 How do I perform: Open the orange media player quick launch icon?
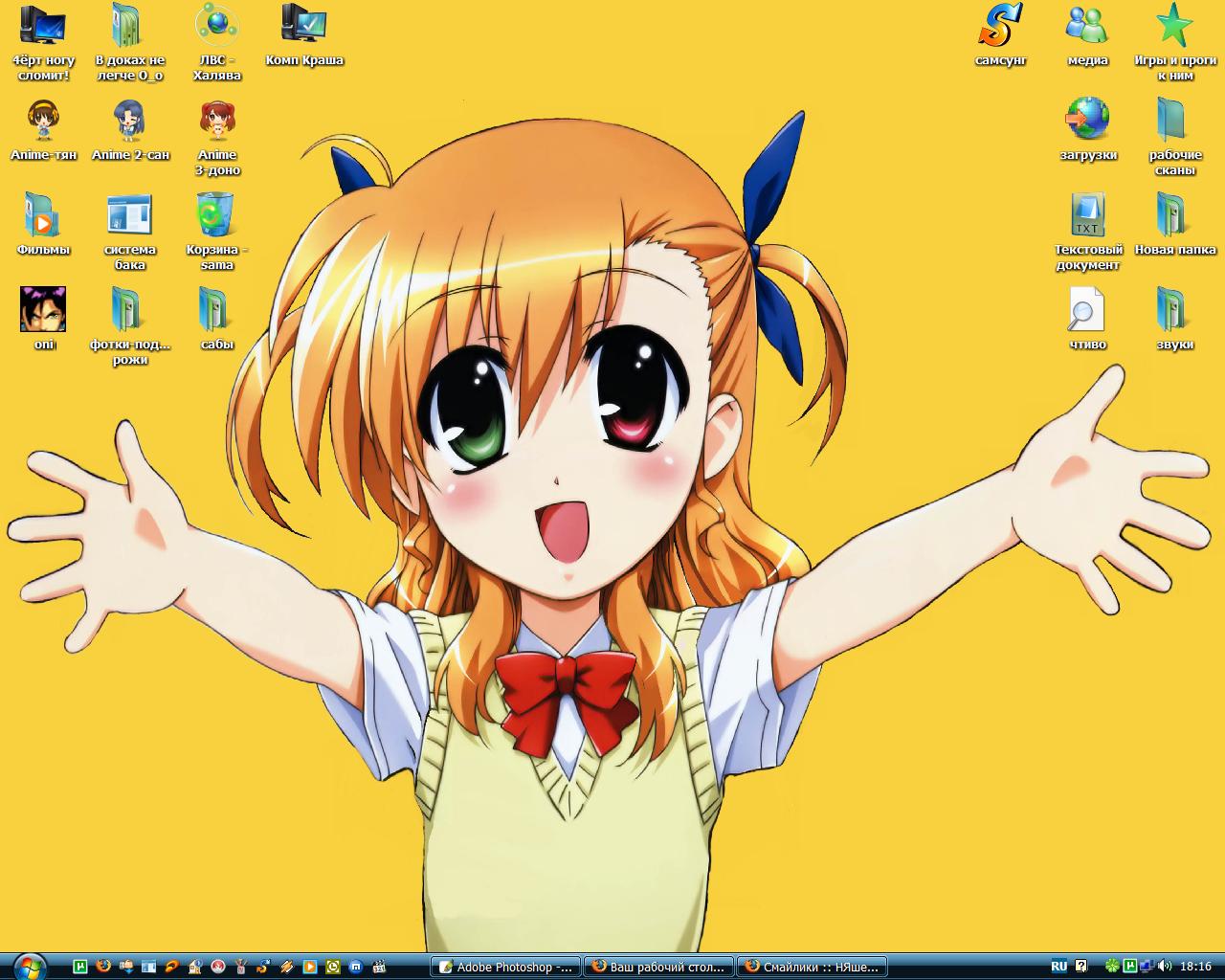(310, 967)
